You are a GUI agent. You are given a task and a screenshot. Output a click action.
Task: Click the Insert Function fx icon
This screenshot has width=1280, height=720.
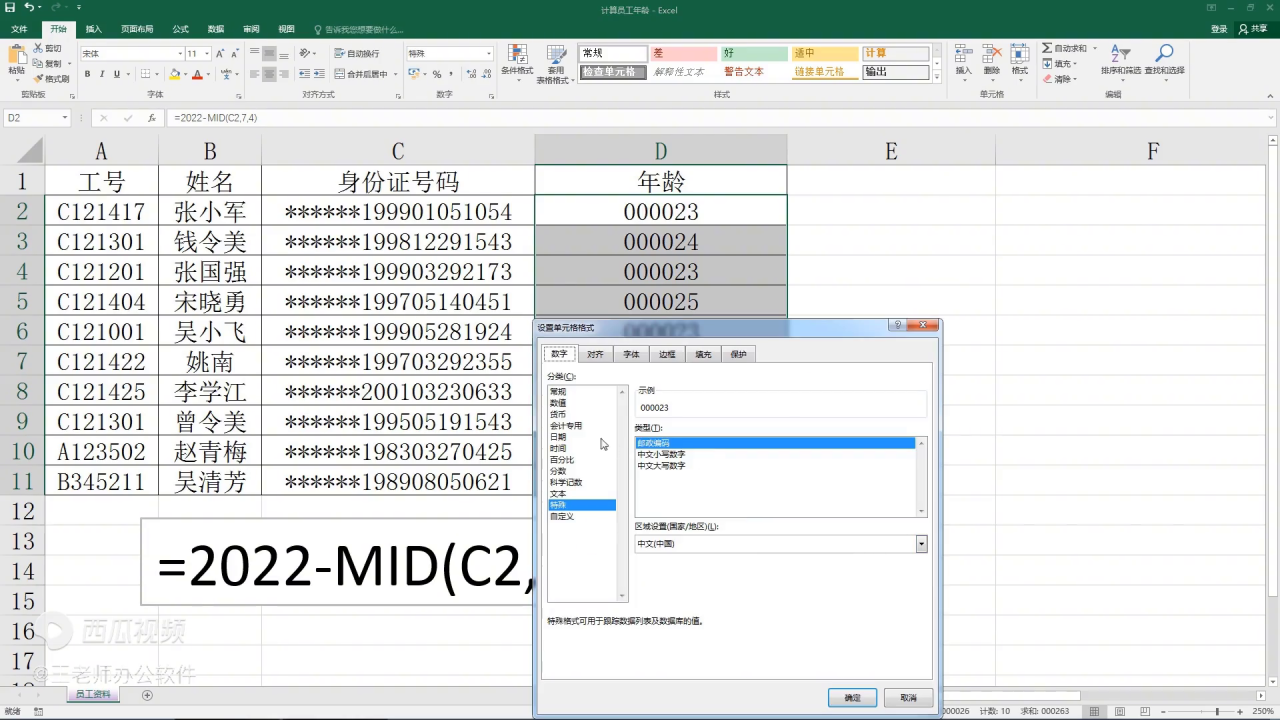click(x=152, y=118)
